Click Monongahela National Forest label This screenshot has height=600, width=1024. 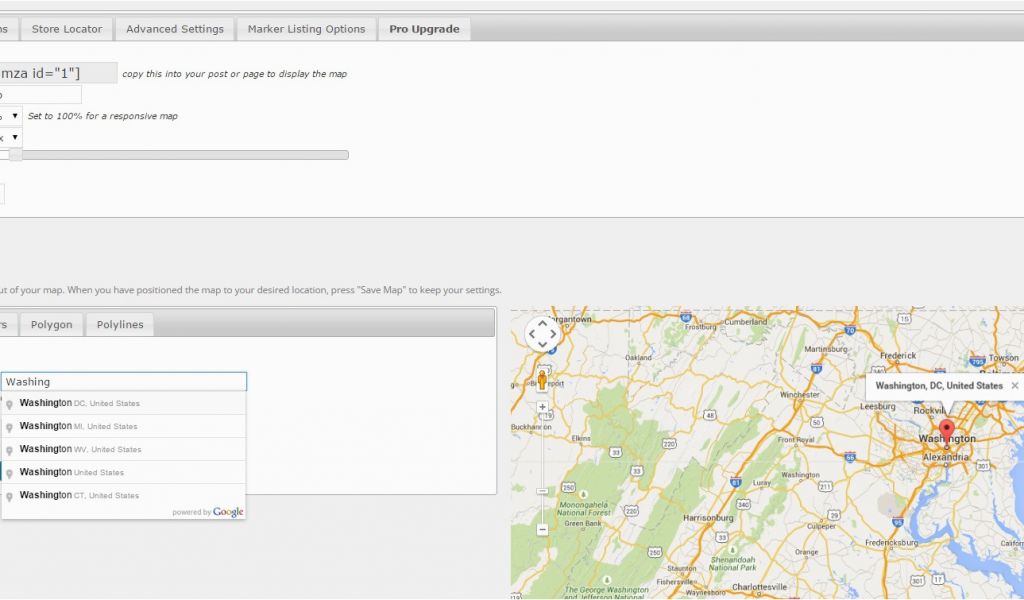583,509
